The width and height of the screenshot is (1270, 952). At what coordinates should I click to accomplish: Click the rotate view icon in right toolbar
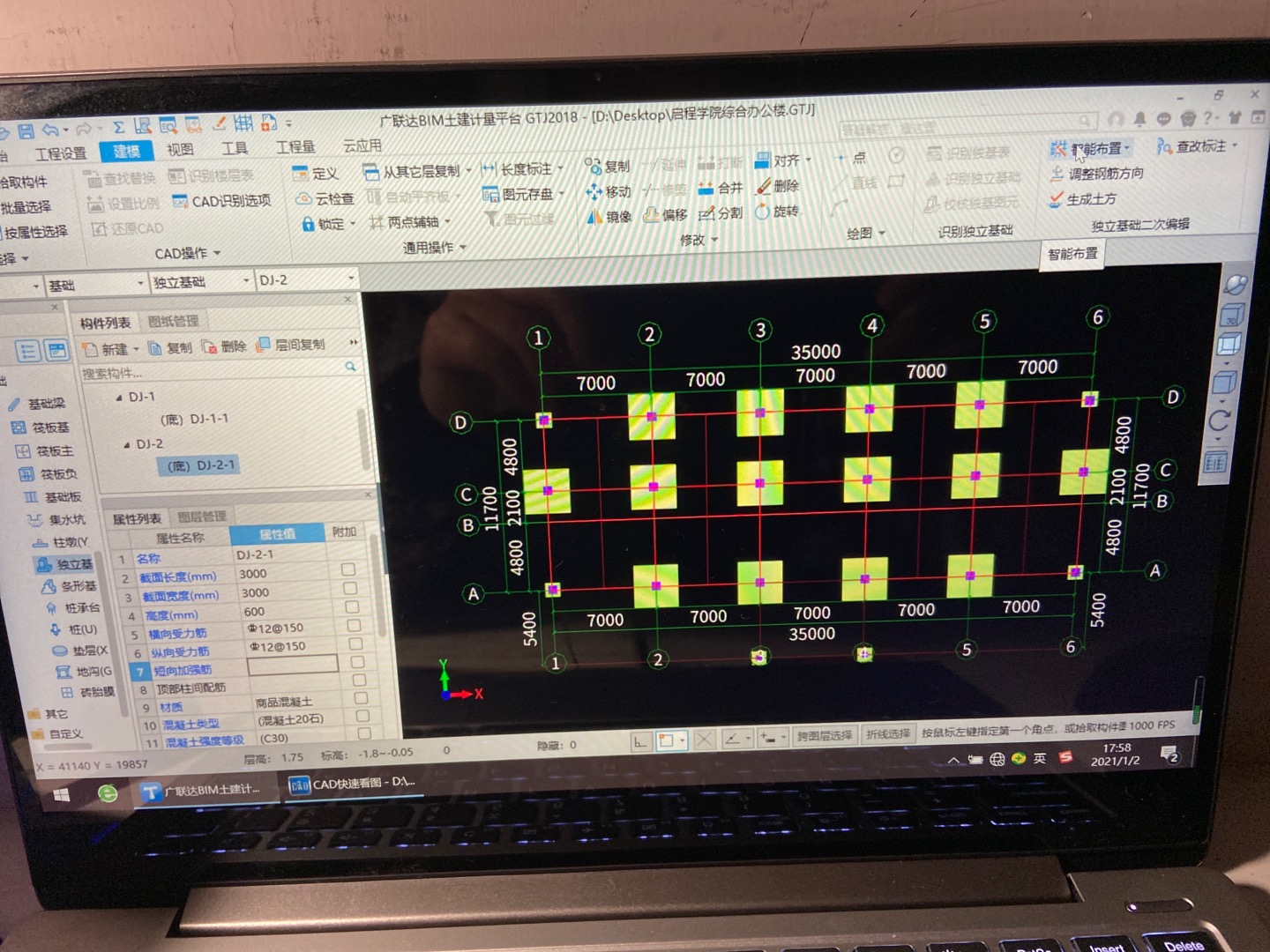[1220, 420]
